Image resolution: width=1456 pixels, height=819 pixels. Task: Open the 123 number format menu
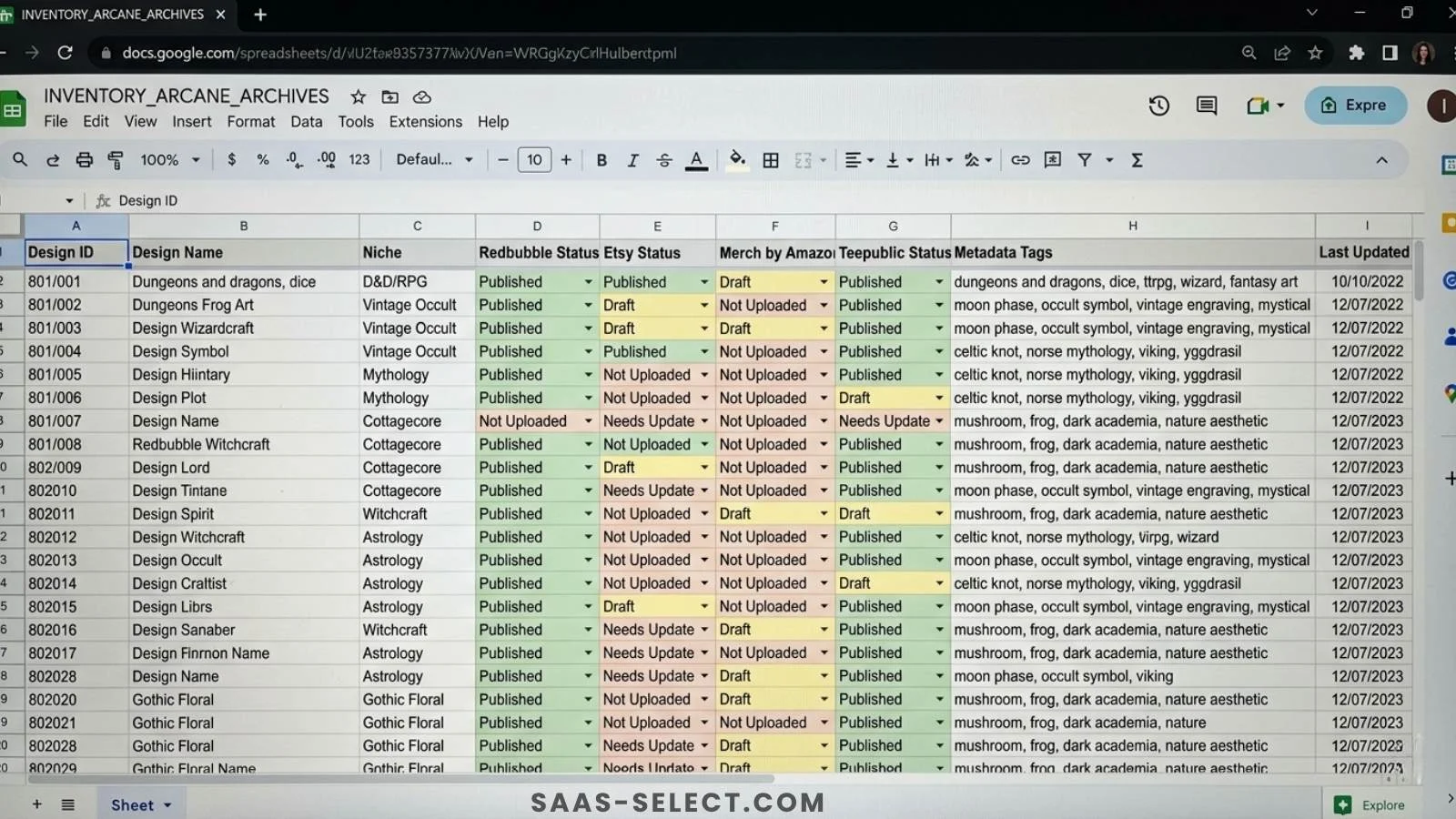tap(359, 160)
